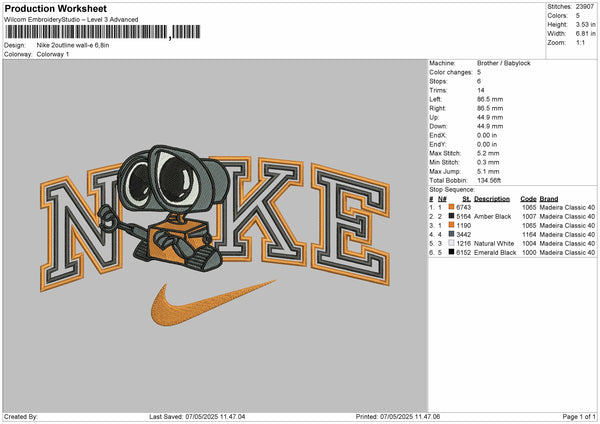Click the orange Nike swoosh in the preview
600x424 pixels.
tap(212, 304)
